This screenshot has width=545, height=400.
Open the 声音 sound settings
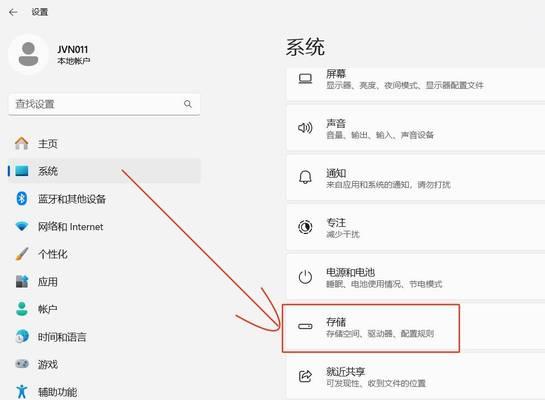pyautogui.click(x=416, y=128)
